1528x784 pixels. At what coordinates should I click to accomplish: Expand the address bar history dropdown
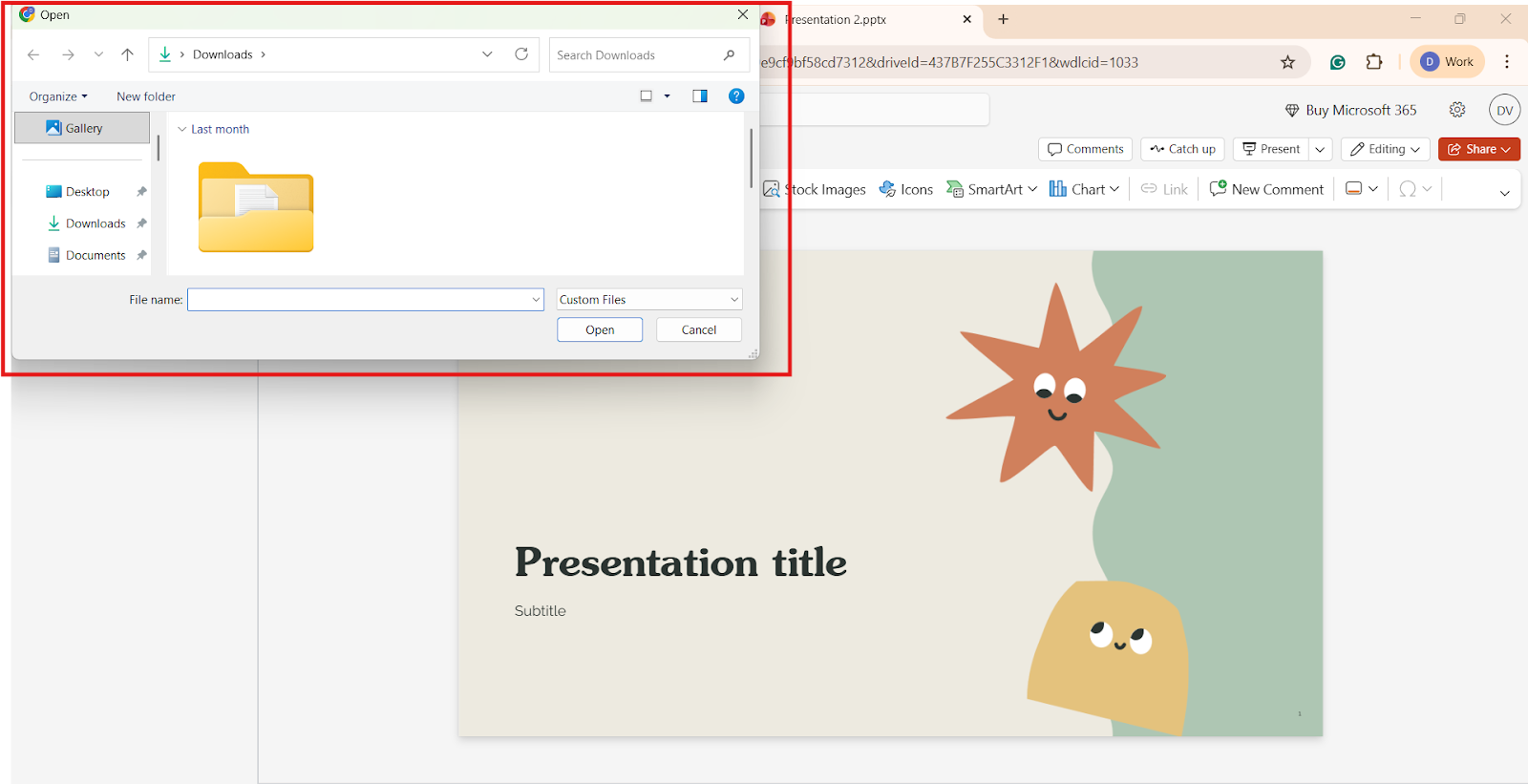487,54
